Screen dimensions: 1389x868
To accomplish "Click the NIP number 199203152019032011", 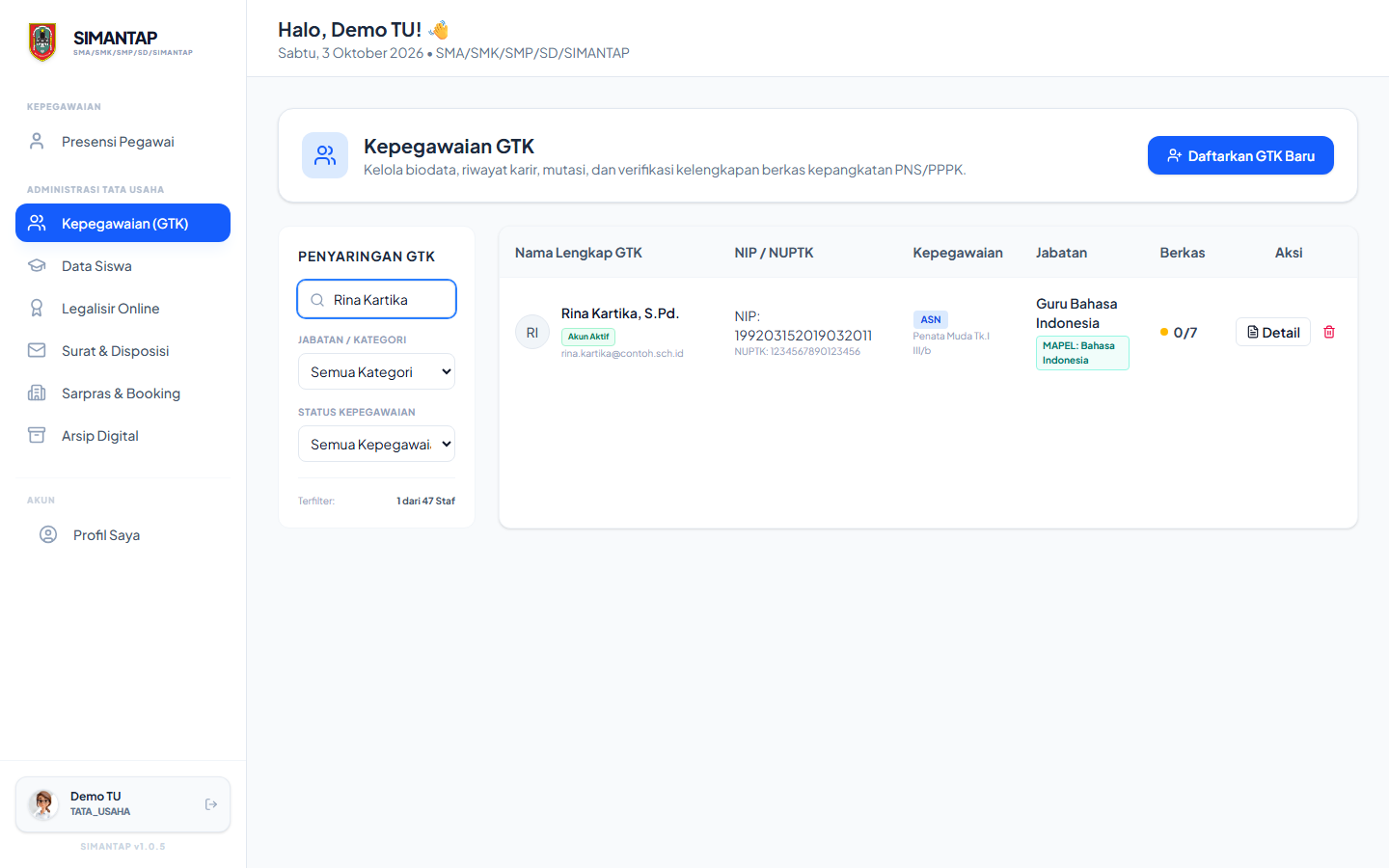I will point(803,336).
